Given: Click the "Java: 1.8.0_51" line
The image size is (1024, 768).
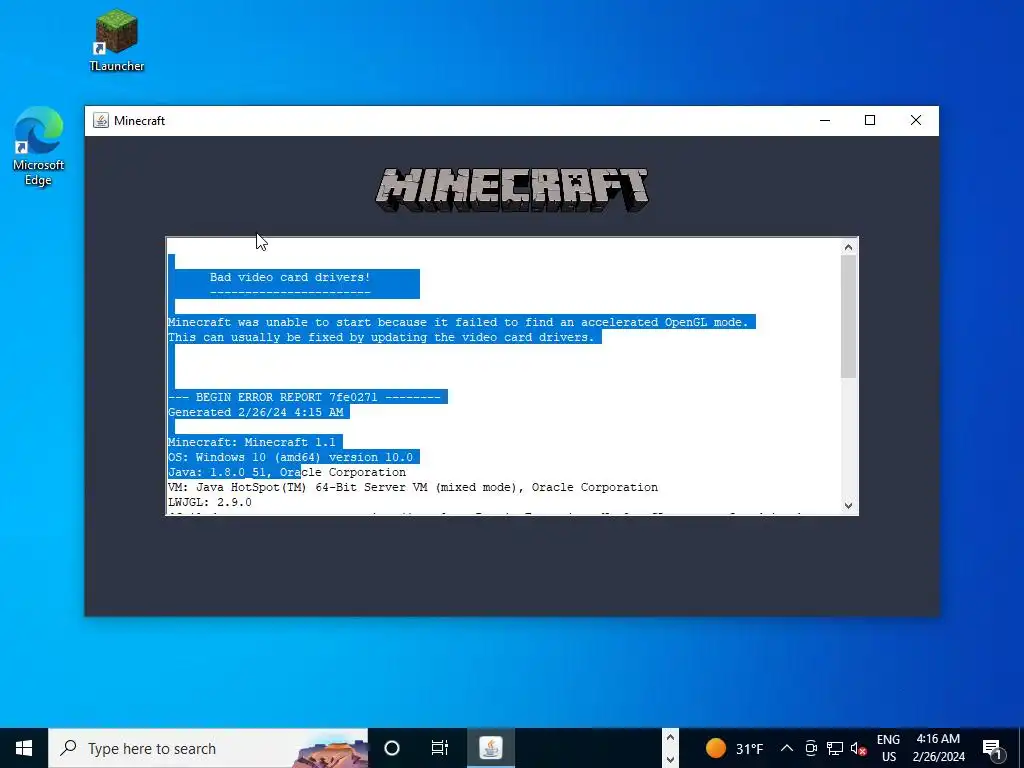Looking at the screenshot, I should point(287,472).
